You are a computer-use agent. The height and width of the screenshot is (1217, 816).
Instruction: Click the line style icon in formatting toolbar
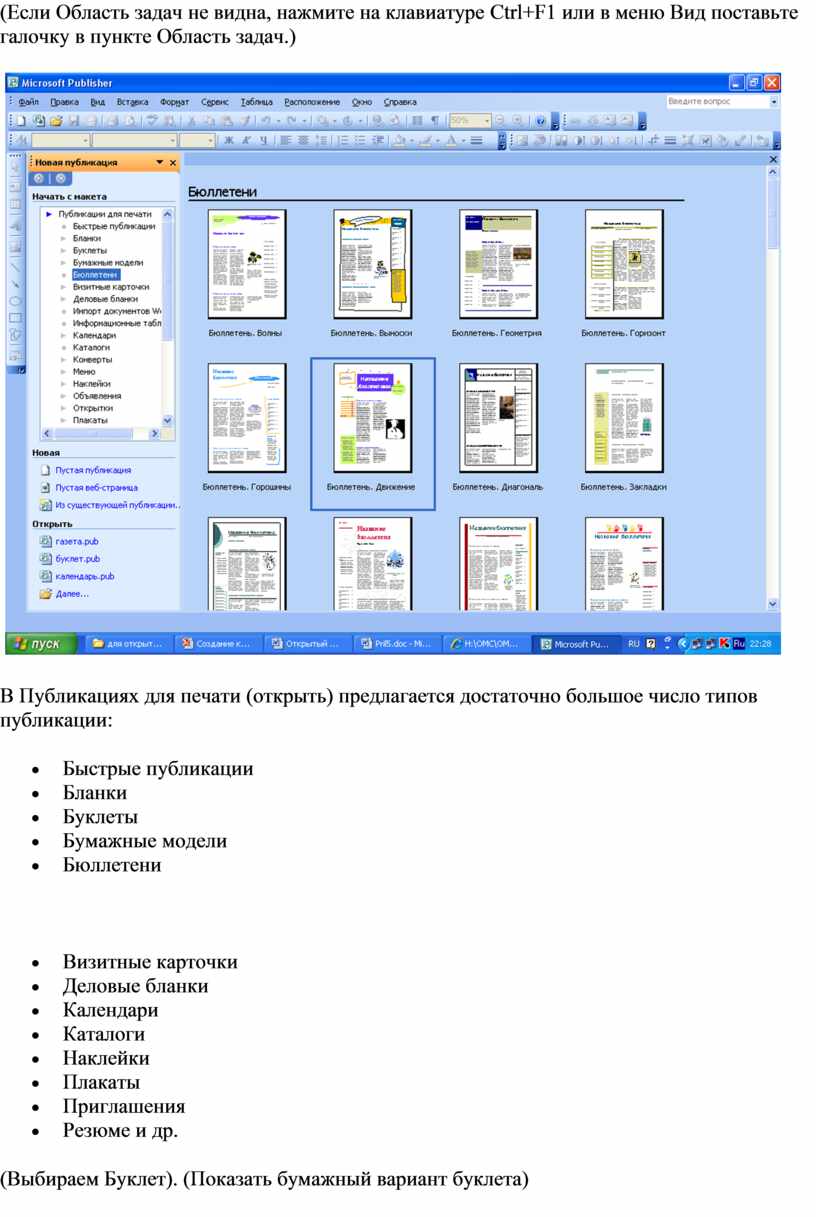[x=476, y=141]
